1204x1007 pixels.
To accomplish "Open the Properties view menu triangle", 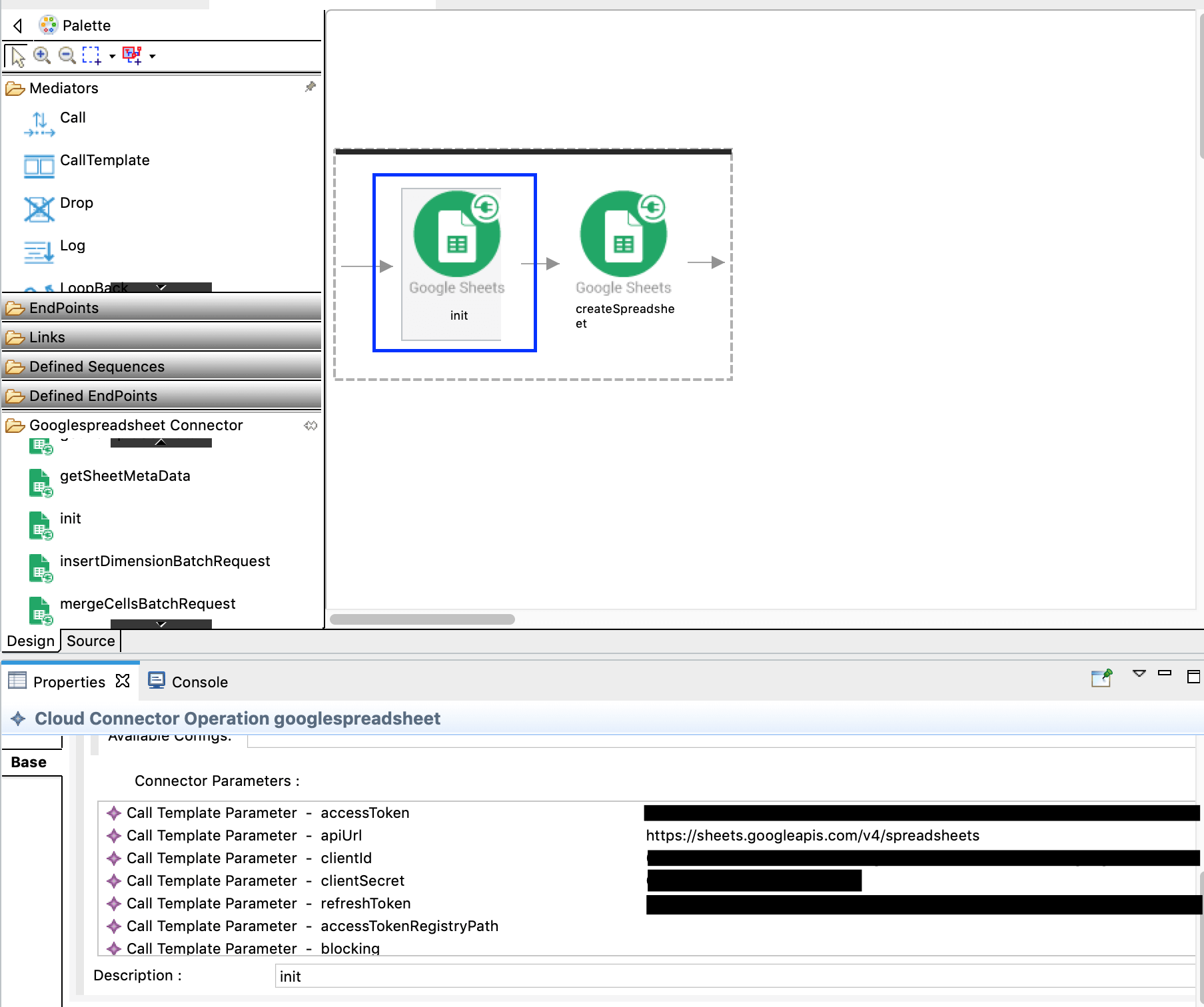I will click(1139, 673).
